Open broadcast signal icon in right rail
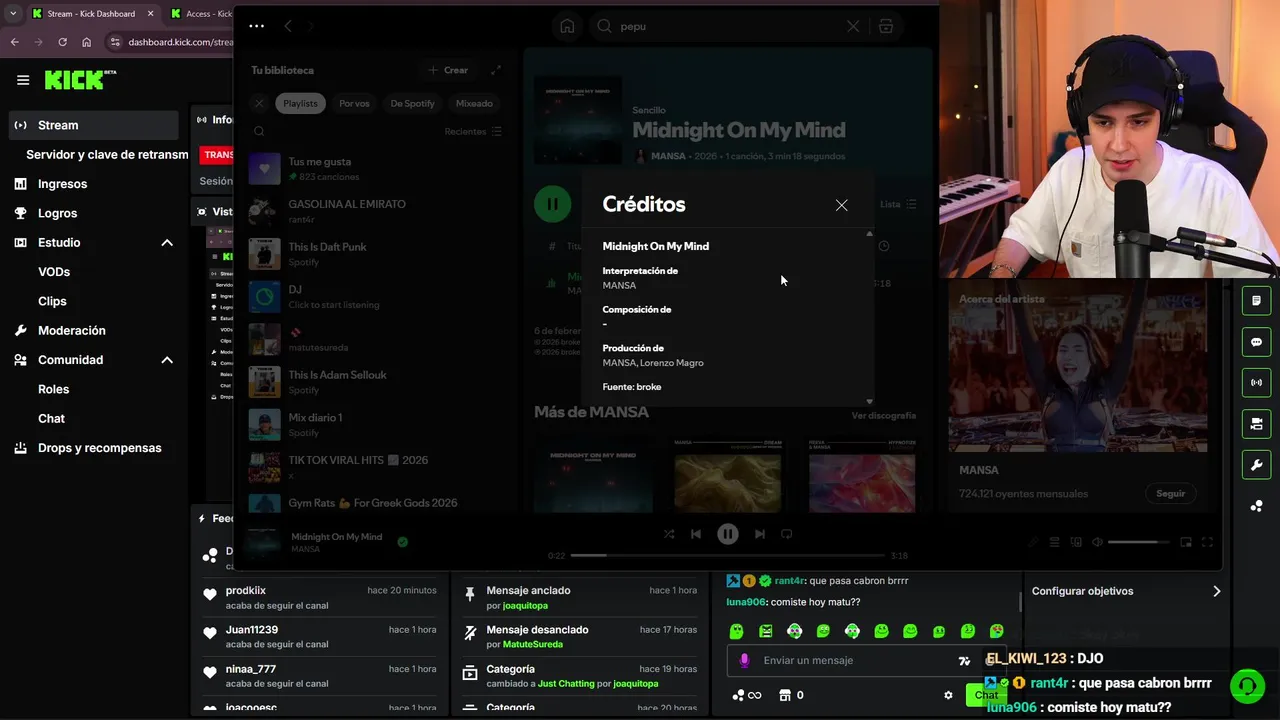This screenshot has width=1280, height=720. point(1256,383)
